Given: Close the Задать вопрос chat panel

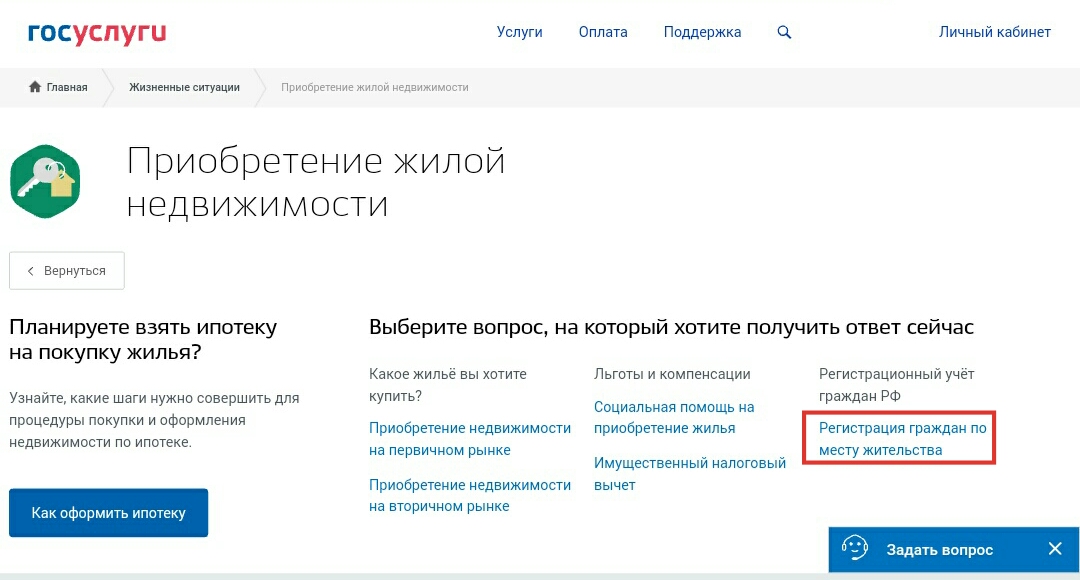Looking at the screenshot, I should coord(1055,549).
